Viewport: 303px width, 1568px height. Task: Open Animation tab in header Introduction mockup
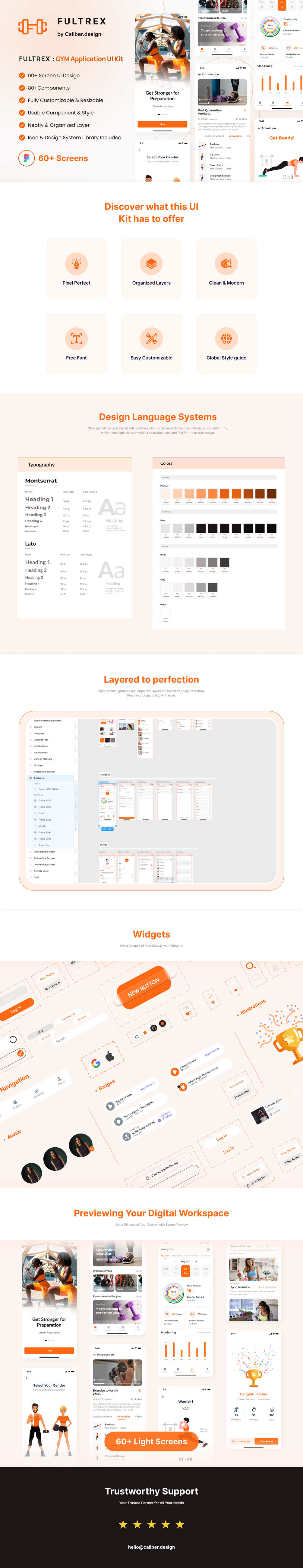235,136
